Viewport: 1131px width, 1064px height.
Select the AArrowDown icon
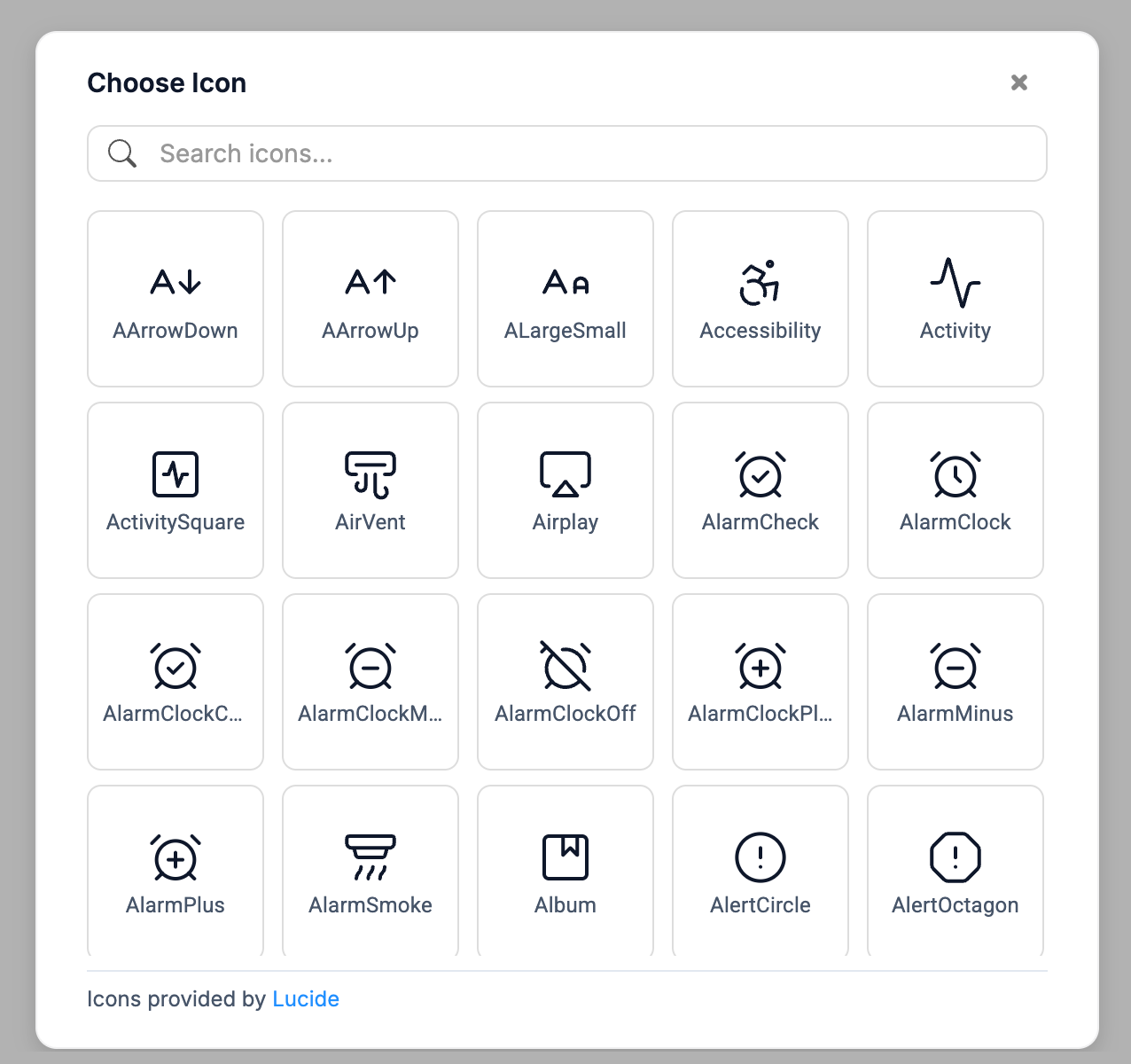[175, 299]
